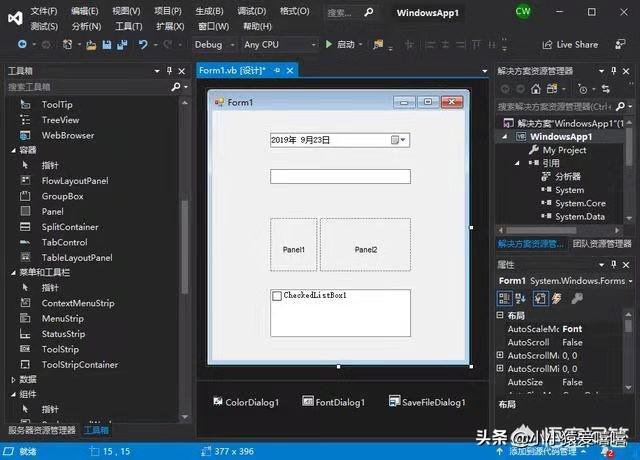Click the navigate backward toolbar icon
The height and width of the screenshot is (460, 640).
[x=22, y=44]
